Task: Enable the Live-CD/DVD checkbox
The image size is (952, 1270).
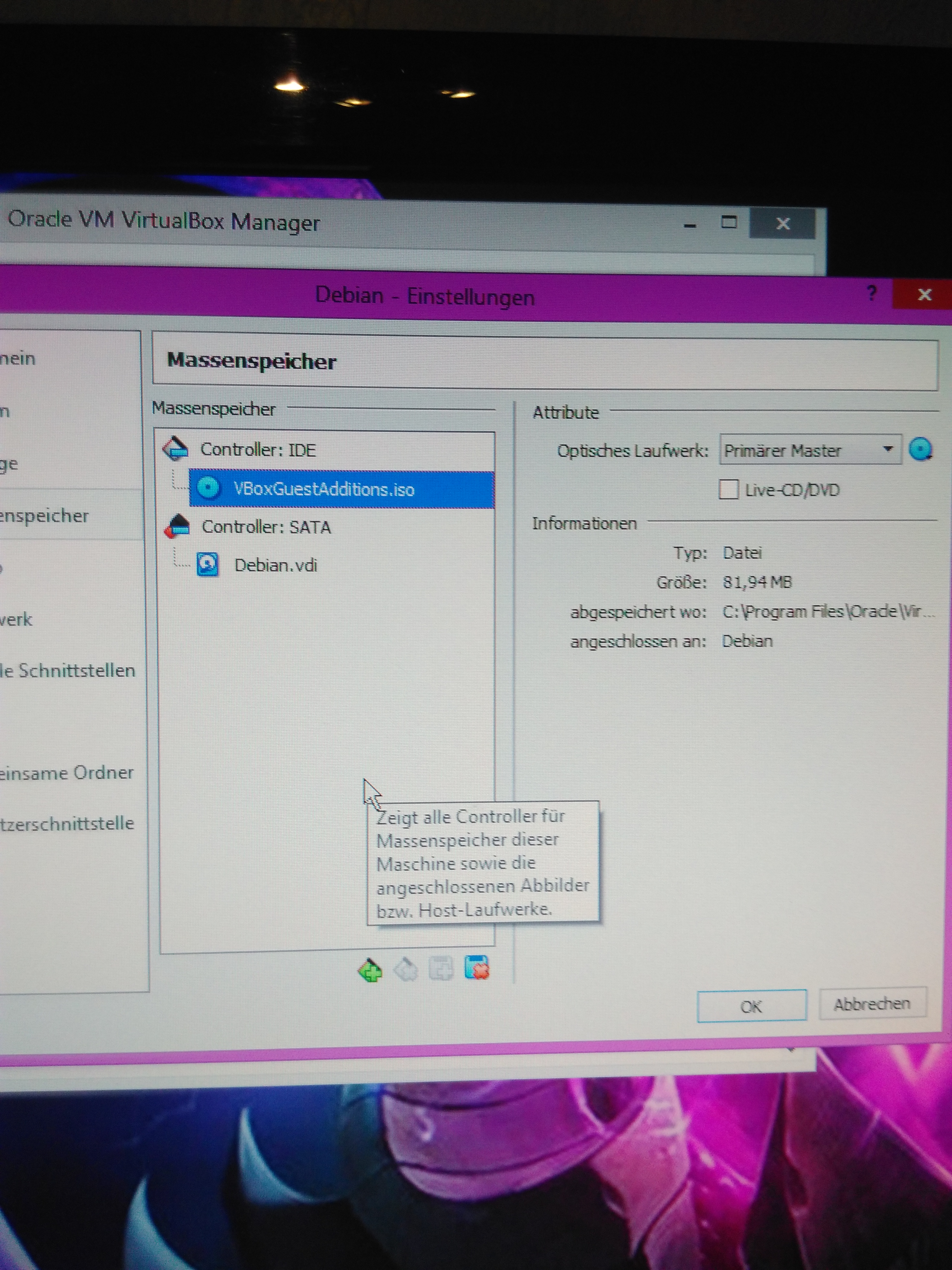Action: click(728, 490)
